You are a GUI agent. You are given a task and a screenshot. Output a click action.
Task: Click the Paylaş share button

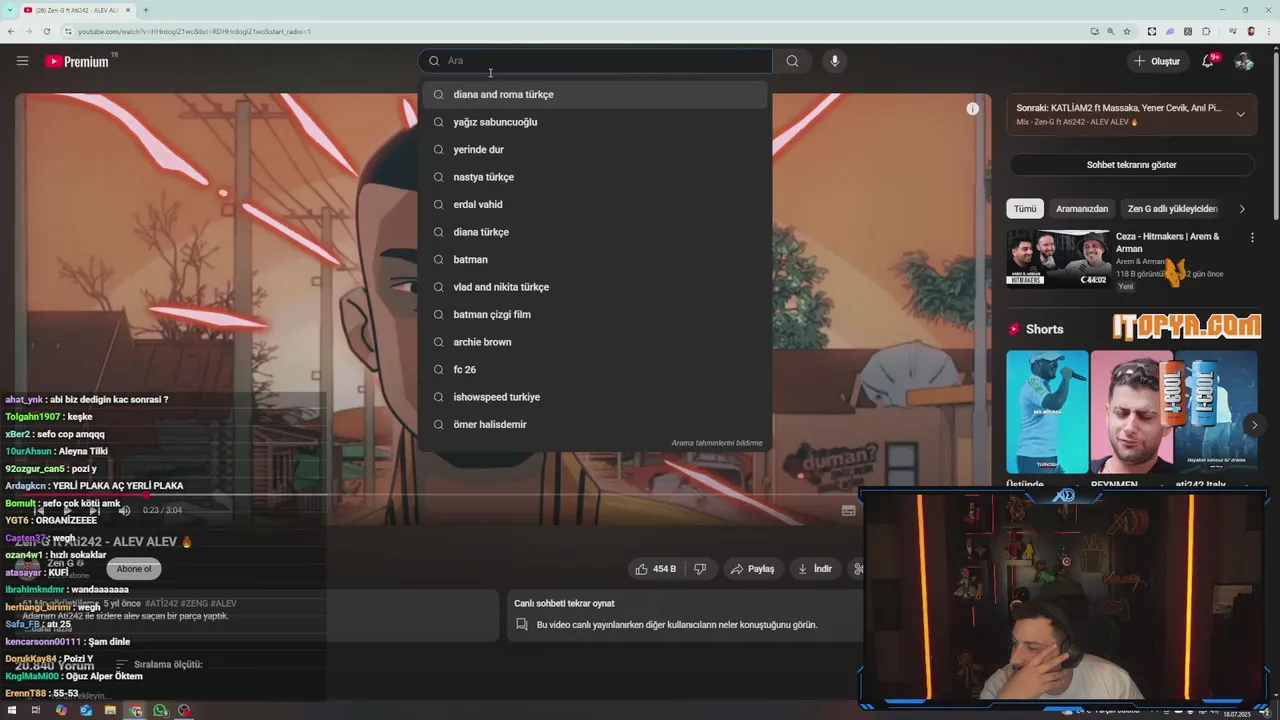point(752,569)
